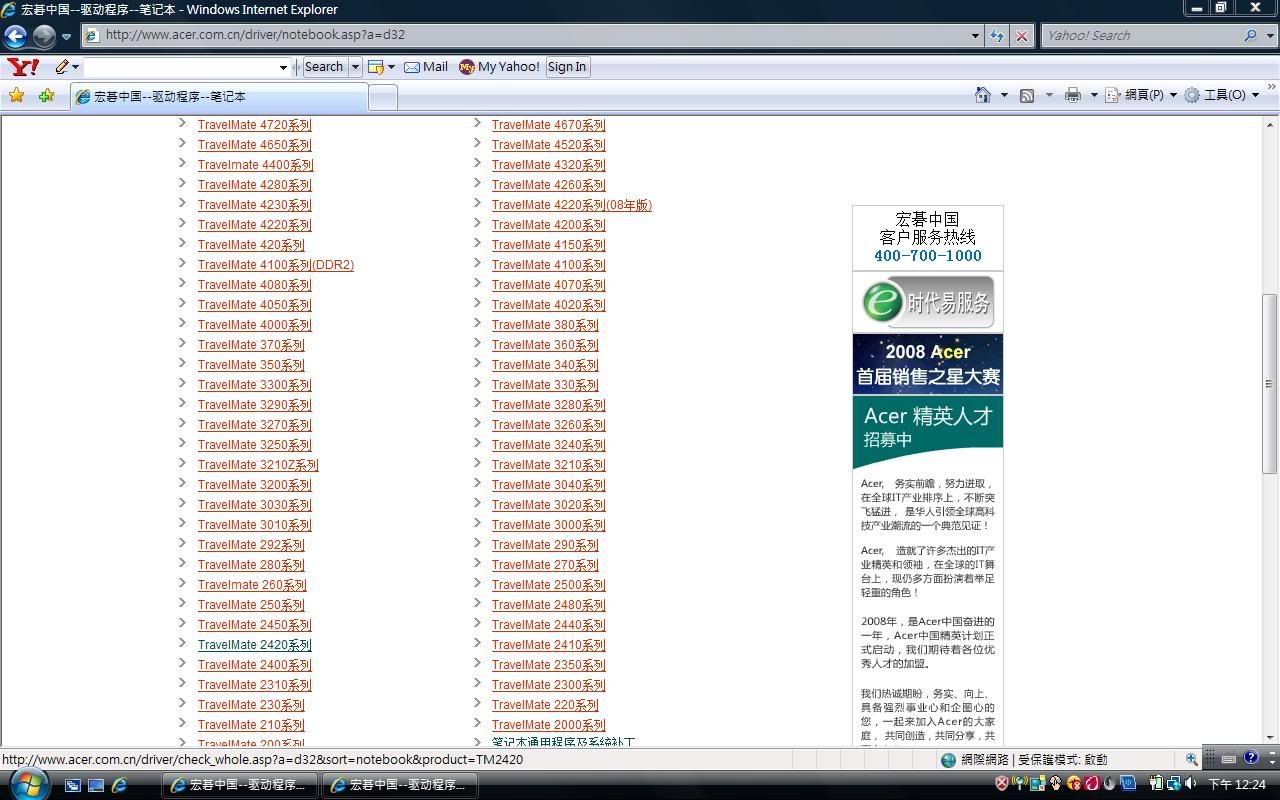Launch Internet Explorer from quick launch
This screenshot has width=1280, height=800.
tap(119, 785)
